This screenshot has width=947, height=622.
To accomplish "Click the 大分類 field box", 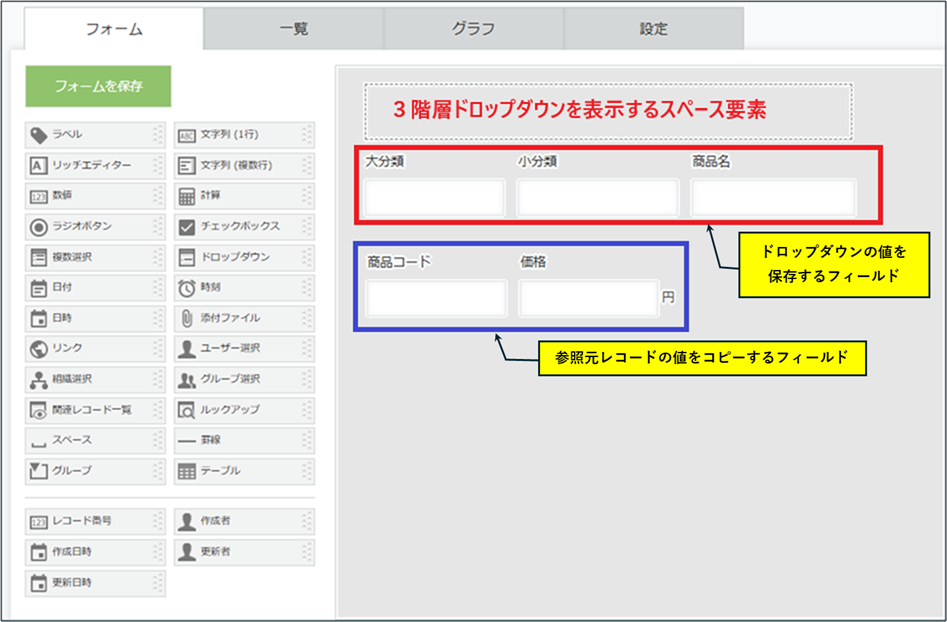I will pos(435,198).
